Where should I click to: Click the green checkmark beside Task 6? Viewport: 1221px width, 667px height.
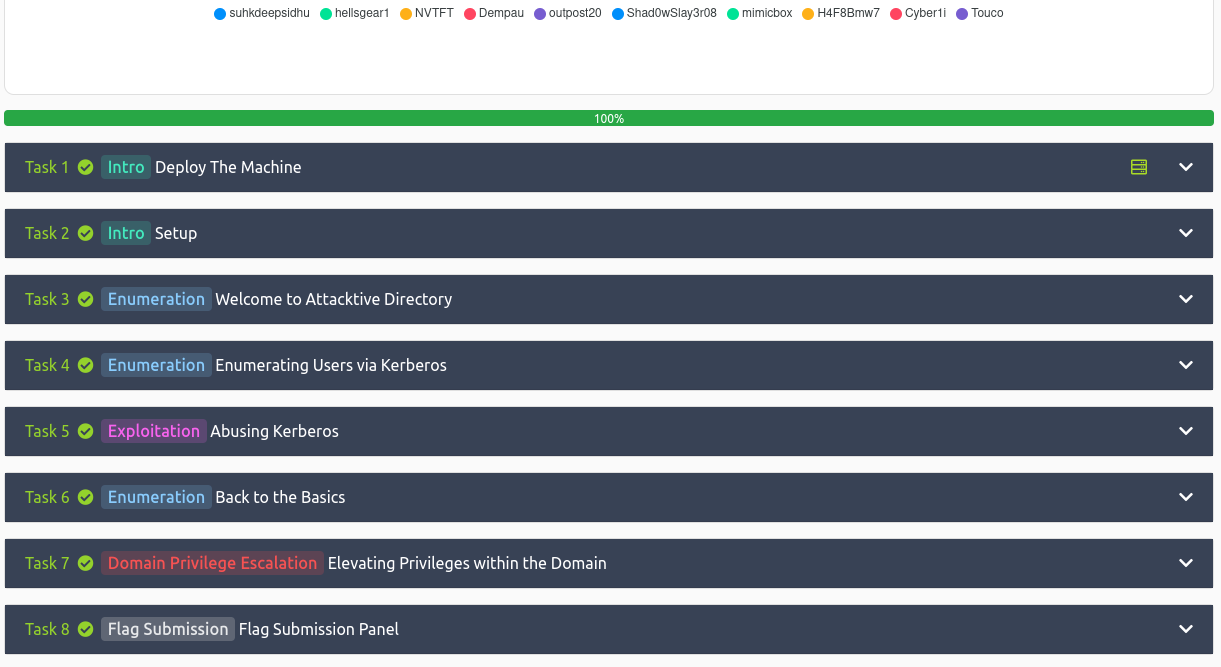point(86,497)
